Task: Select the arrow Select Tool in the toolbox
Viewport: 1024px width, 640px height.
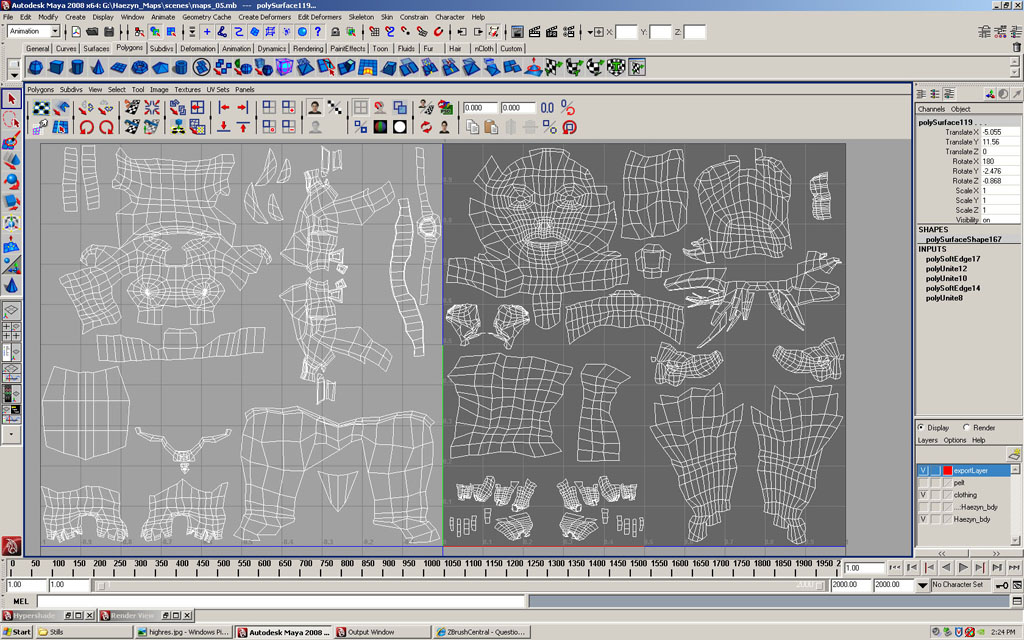Action: click(12, 100)
